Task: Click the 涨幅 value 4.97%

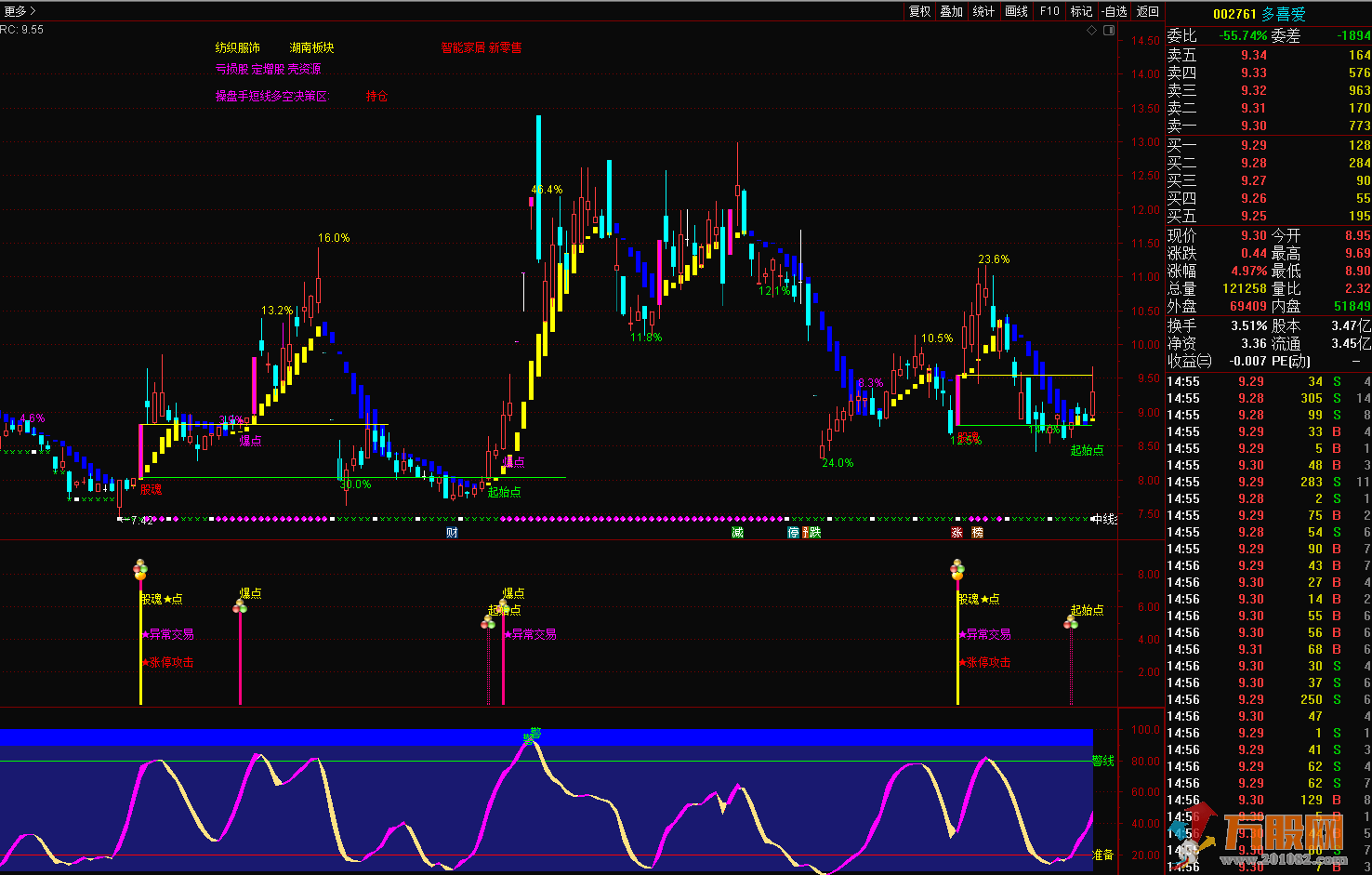Action: point(1249,271)
